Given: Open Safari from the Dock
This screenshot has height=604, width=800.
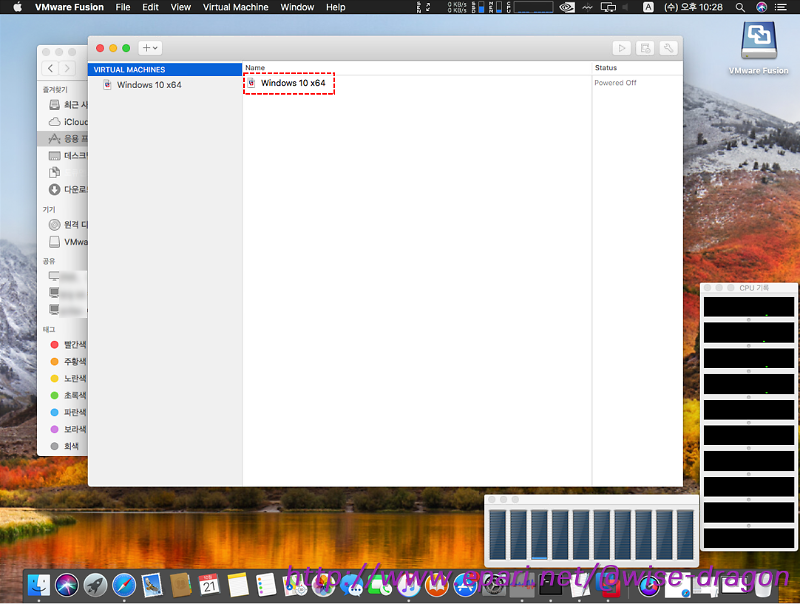Looking at the screenshot, I should pyautogui.click(x=124, y=585).
